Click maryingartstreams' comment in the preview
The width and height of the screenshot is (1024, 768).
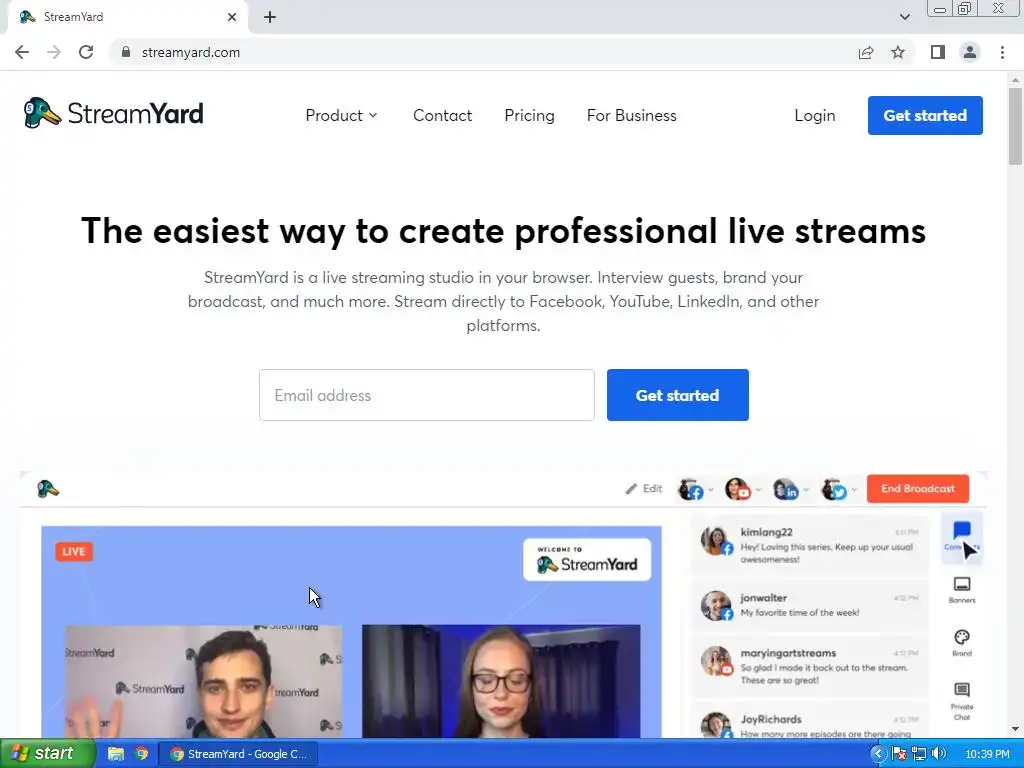(x=810, y=665)
